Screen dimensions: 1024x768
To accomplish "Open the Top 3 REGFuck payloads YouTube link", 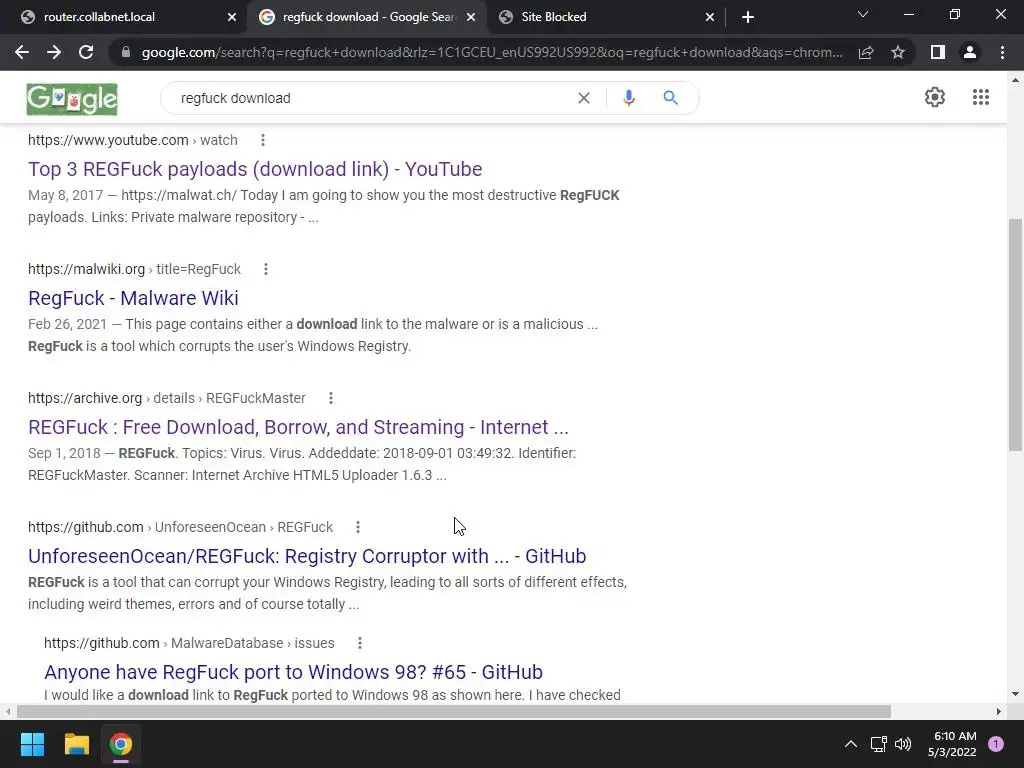I will point(255,169).
